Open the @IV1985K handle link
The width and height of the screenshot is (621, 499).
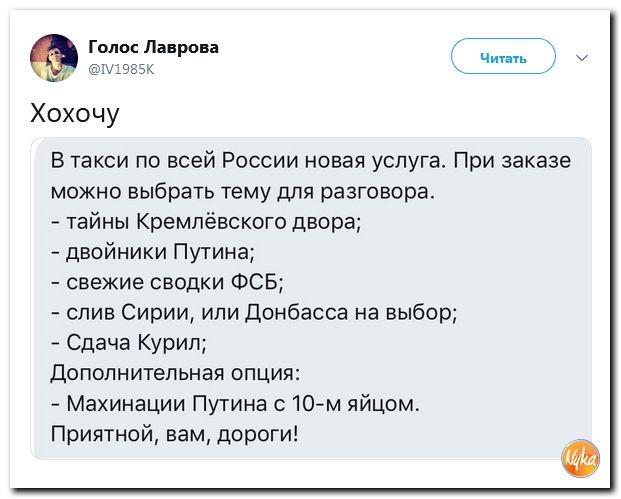point(121,69)
